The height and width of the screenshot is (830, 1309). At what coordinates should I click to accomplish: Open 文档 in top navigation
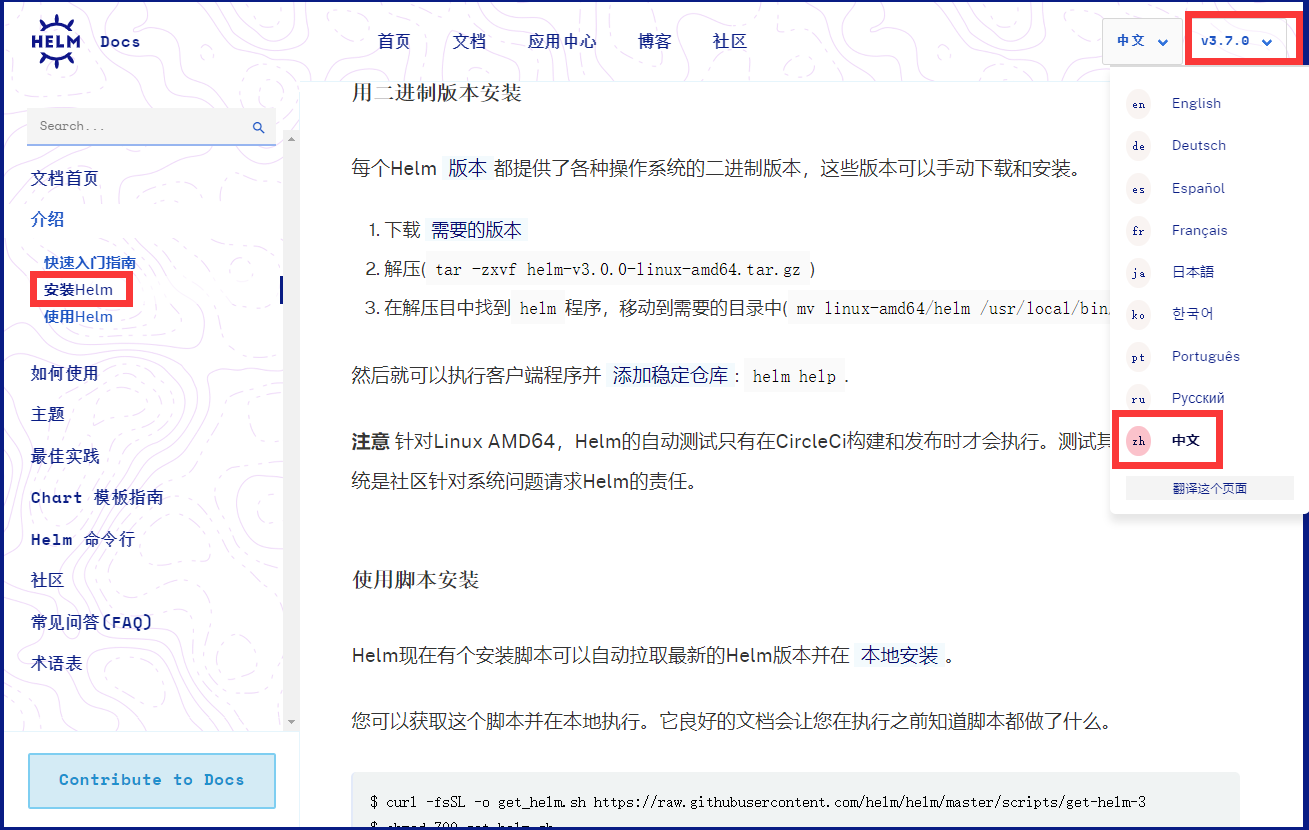pos(469,41)
